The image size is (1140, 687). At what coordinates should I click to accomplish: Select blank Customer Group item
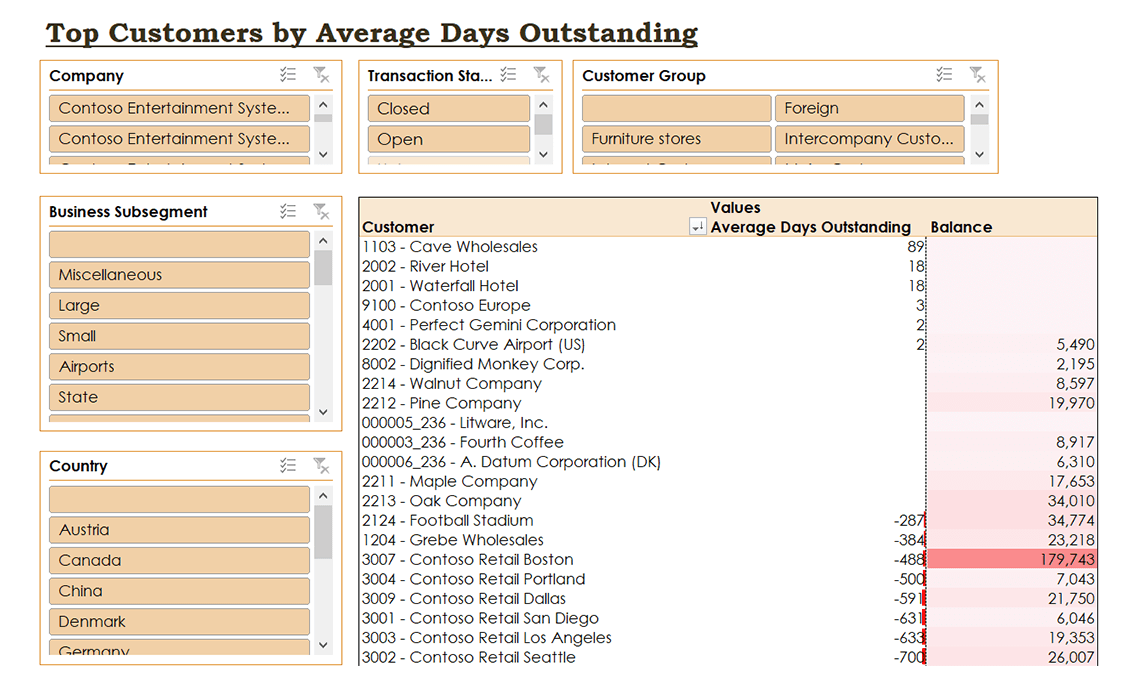[x=676, y=108]
